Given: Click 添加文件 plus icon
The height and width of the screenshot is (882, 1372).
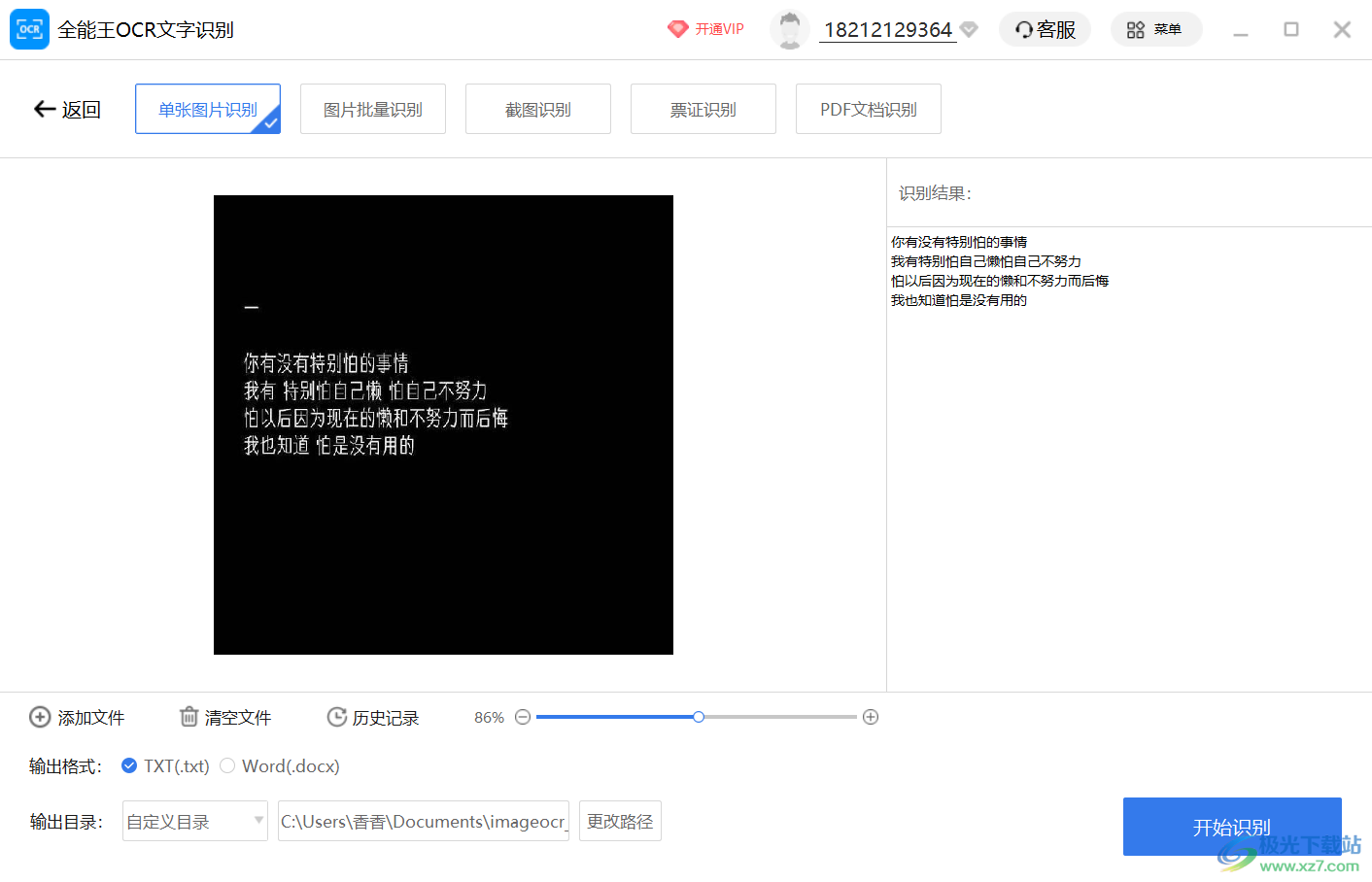Looking at the screenshot, I should click(x=40, y=717).
